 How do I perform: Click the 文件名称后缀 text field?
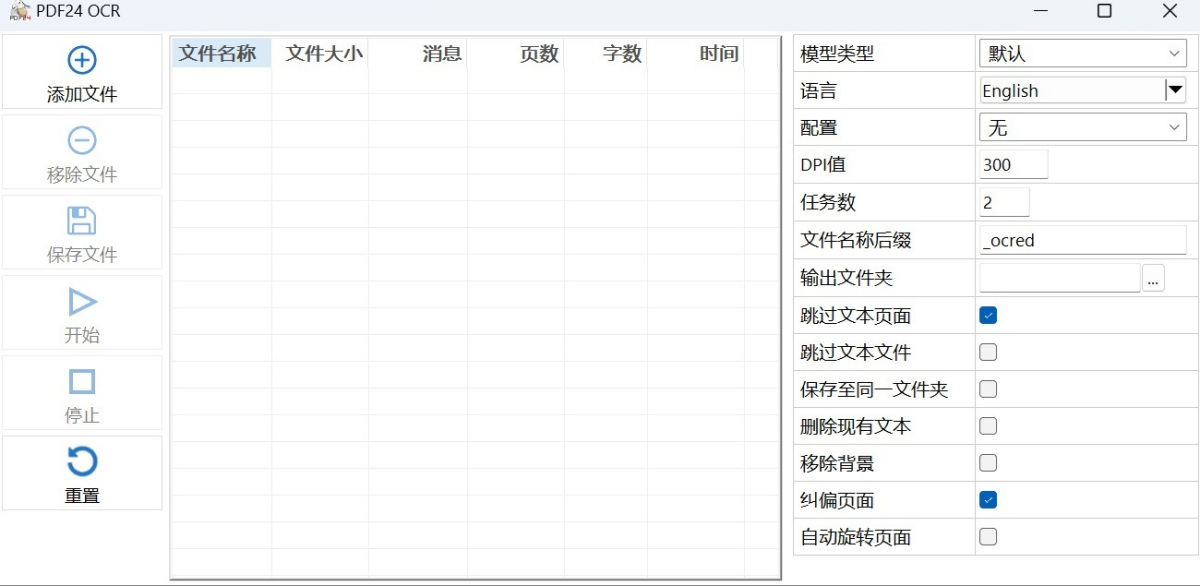[1083, 240]
